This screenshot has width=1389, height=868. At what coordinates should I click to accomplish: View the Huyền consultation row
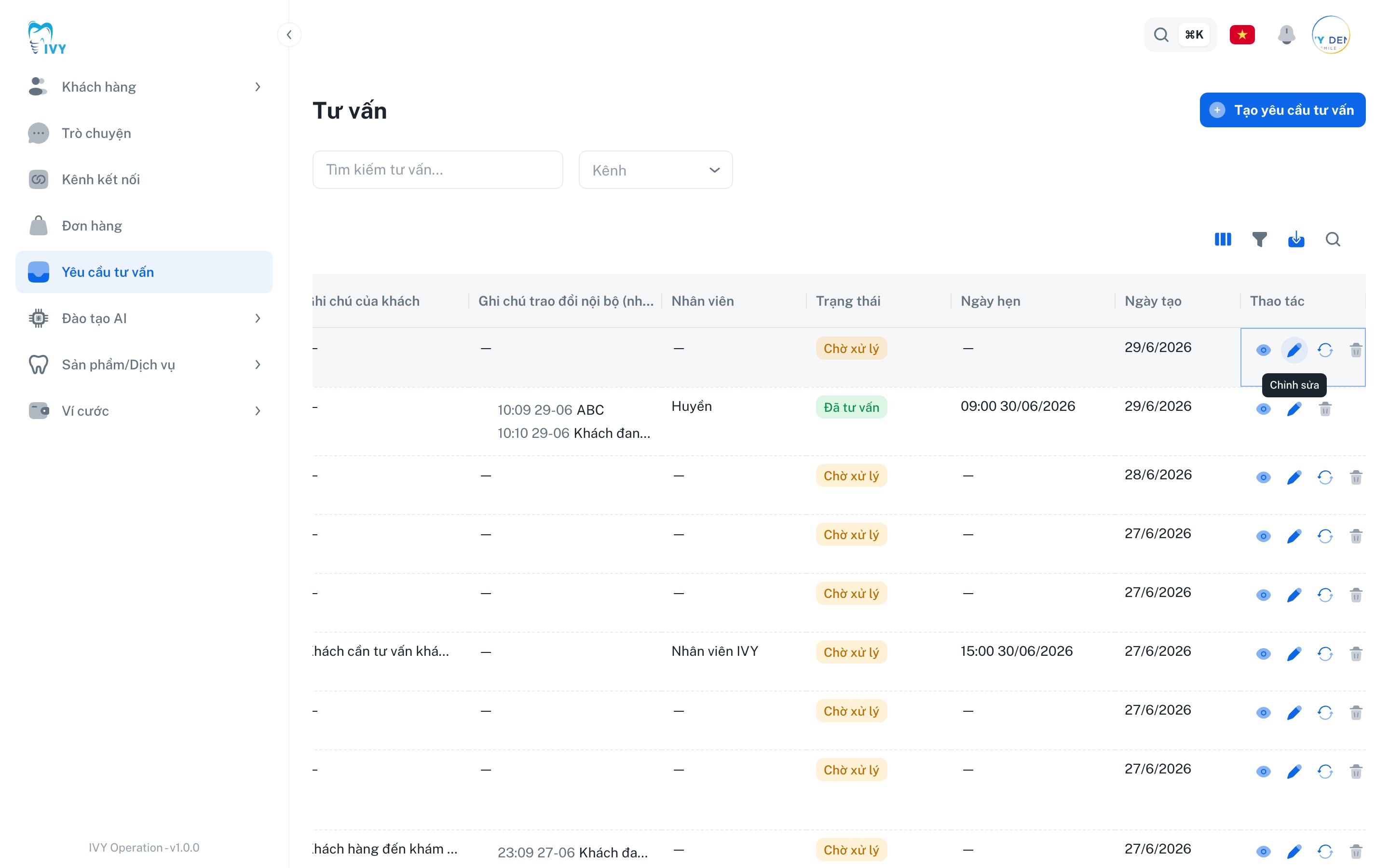click(x=1263, y=409)
